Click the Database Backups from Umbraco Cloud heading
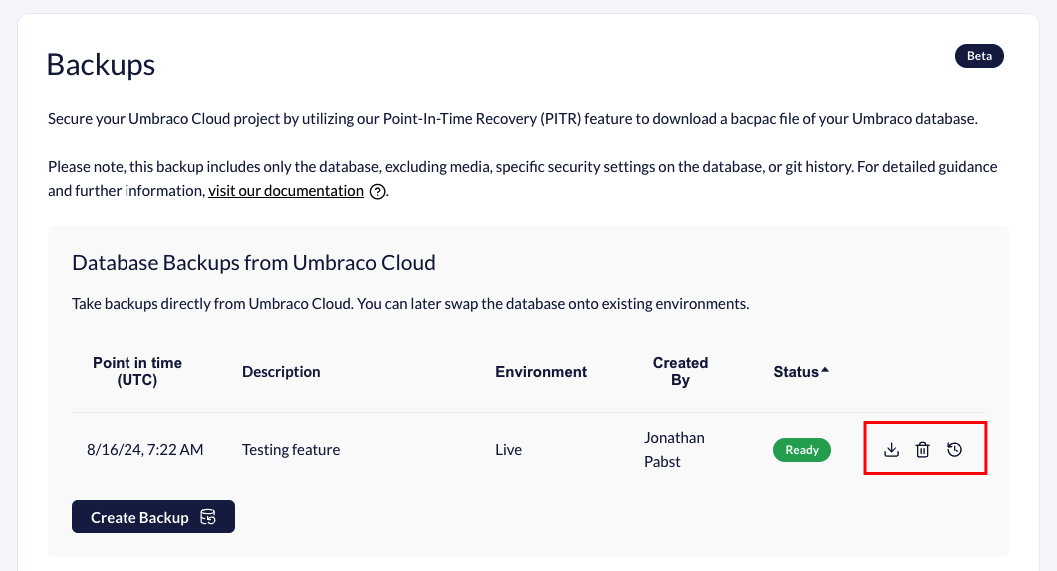1057x571 pixels. pyautogui.click(x=253, y=262)
